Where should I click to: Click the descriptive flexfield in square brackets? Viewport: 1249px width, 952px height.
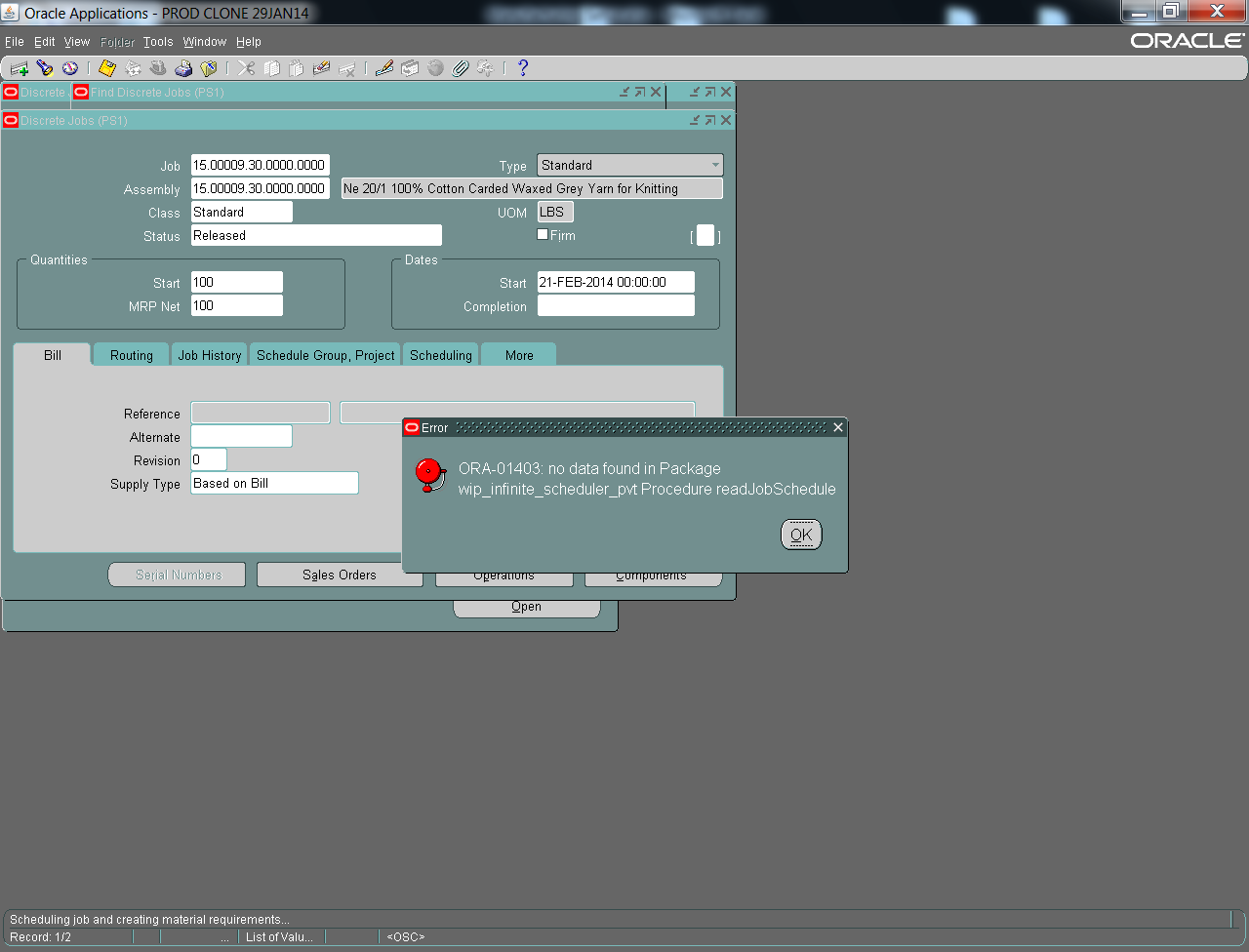tap(705, 235)
